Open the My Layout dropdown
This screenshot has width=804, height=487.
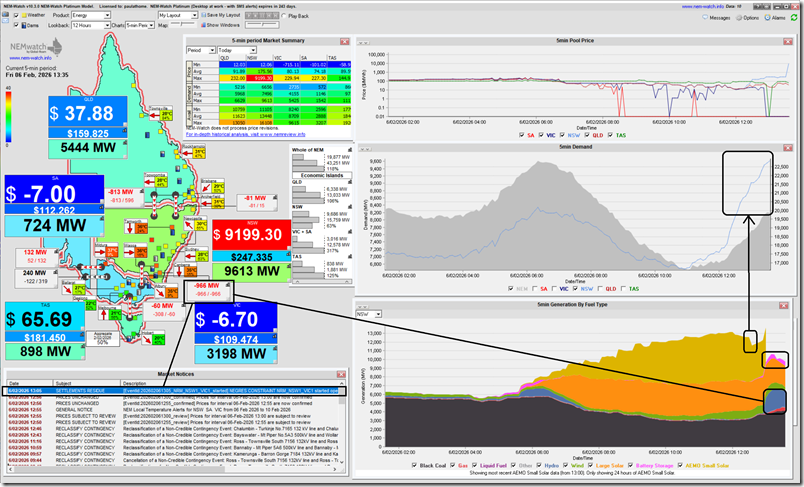point(177,15)
